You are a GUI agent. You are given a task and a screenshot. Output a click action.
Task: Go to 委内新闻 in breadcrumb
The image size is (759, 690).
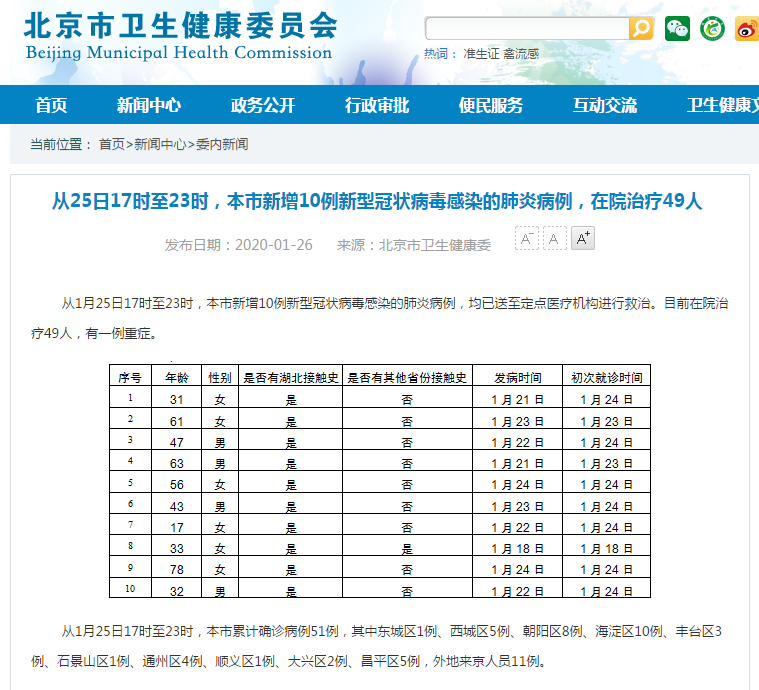(222, 144)
